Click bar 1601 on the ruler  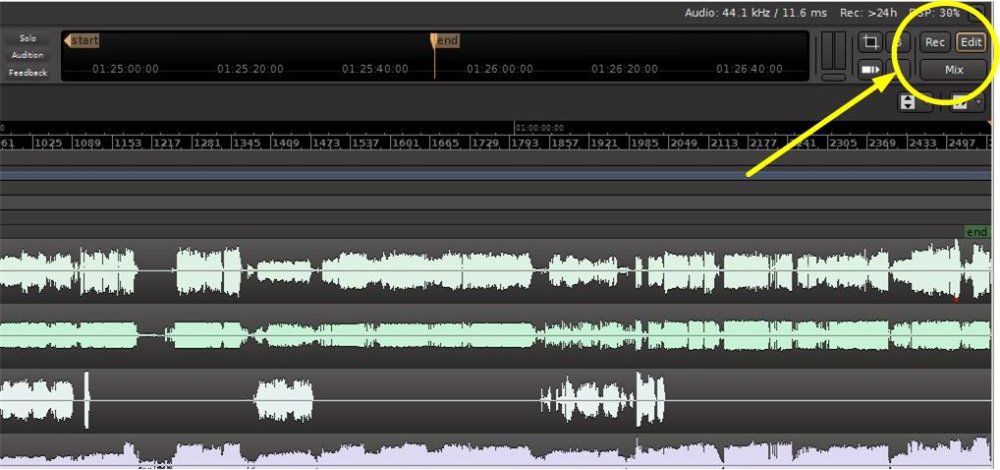(406, 143)
